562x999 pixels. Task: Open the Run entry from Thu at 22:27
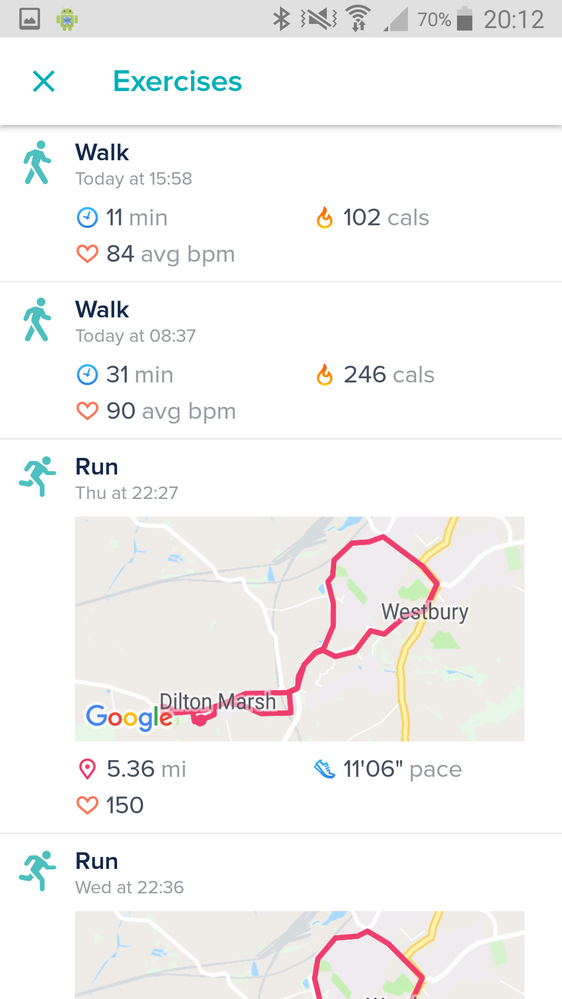281,636
